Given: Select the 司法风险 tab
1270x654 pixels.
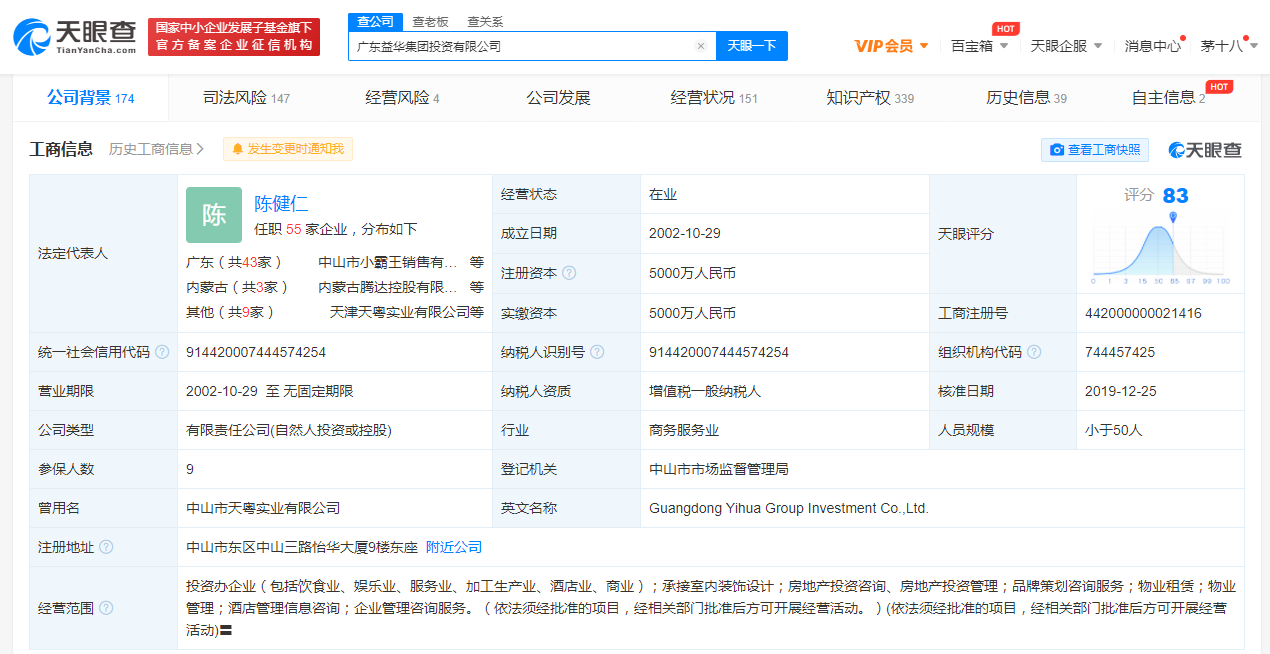Looking at the screenshot, I should click(x=246, y=98).
